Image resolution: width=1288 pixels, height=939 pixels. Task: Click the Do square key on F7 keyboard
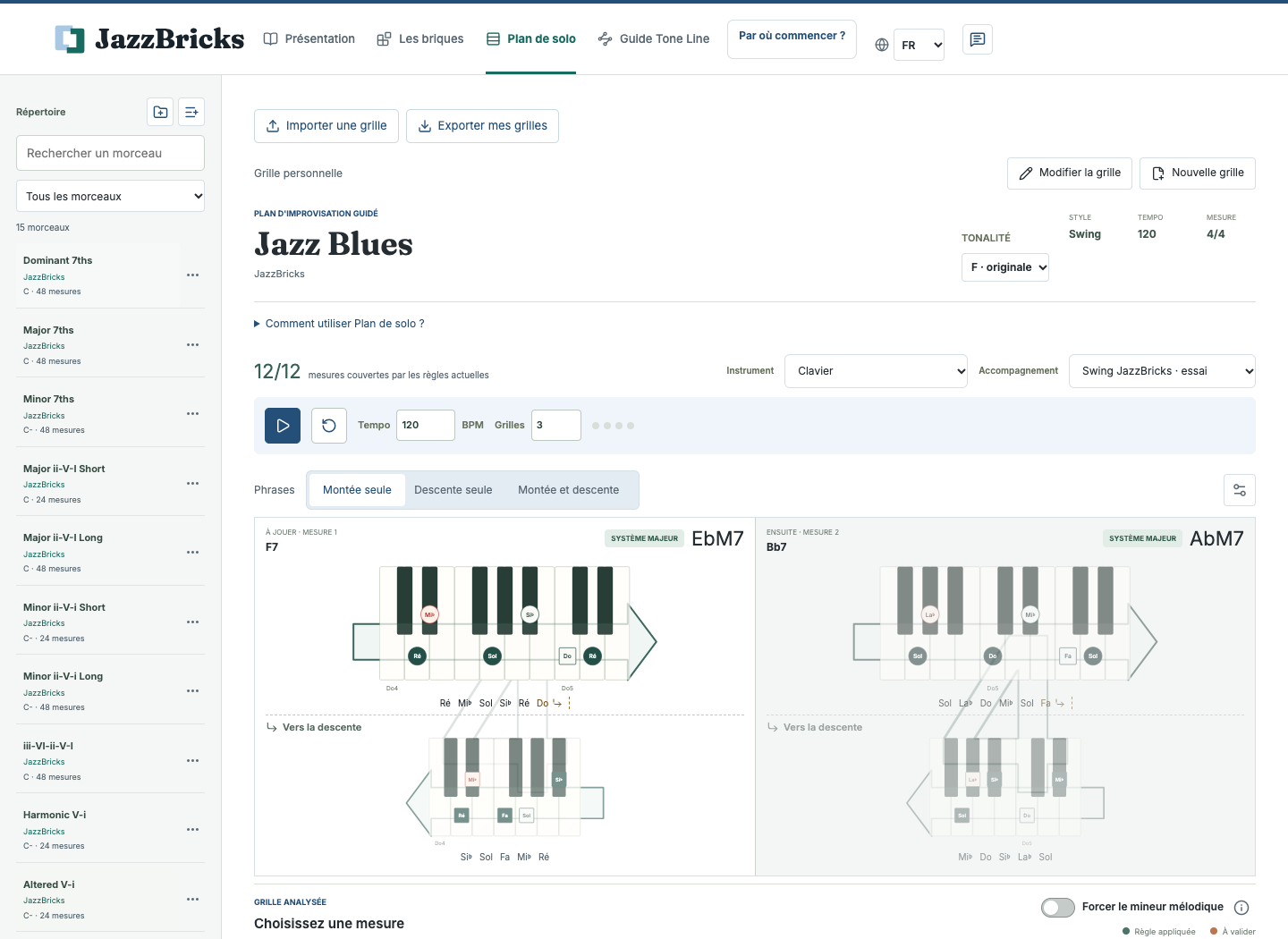(567, 656)
